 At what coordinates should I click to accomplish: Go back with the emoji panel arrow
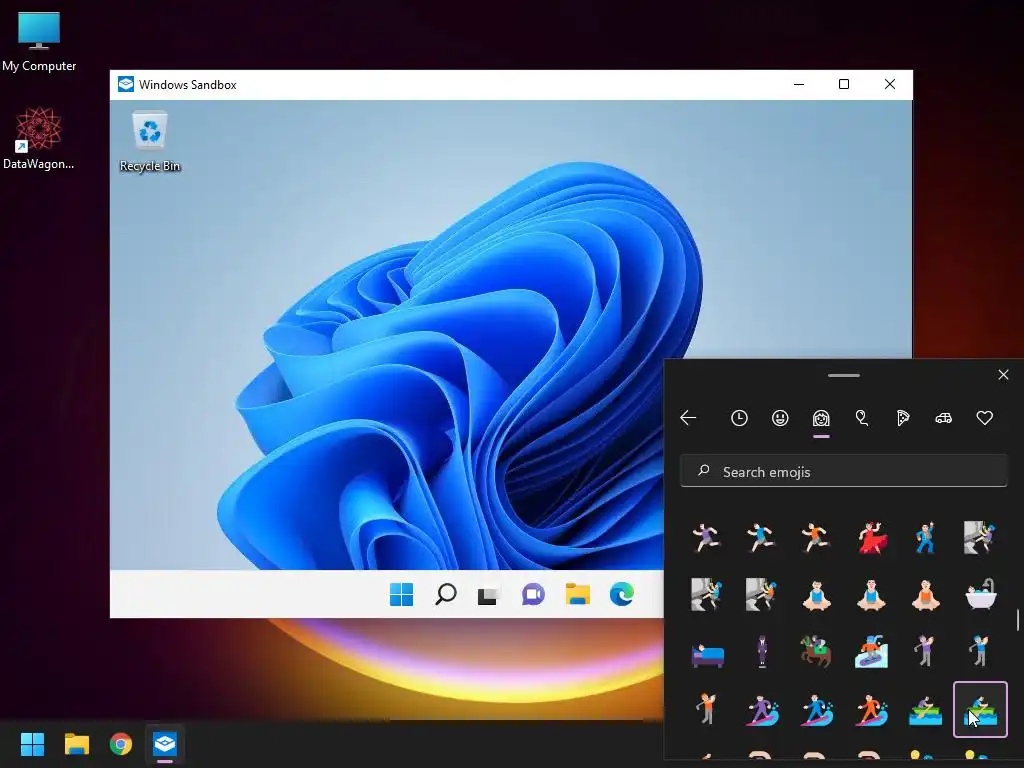click(688, 418)
